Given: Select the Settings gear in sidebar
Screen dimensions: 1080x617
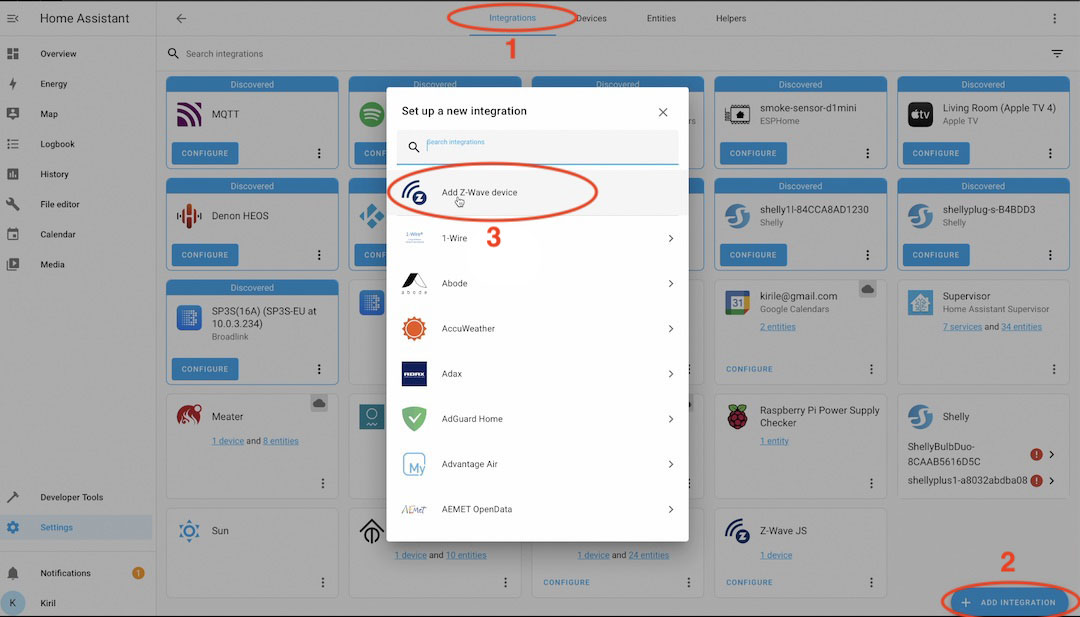Looking at the screenshot, I should pos(13,527).
